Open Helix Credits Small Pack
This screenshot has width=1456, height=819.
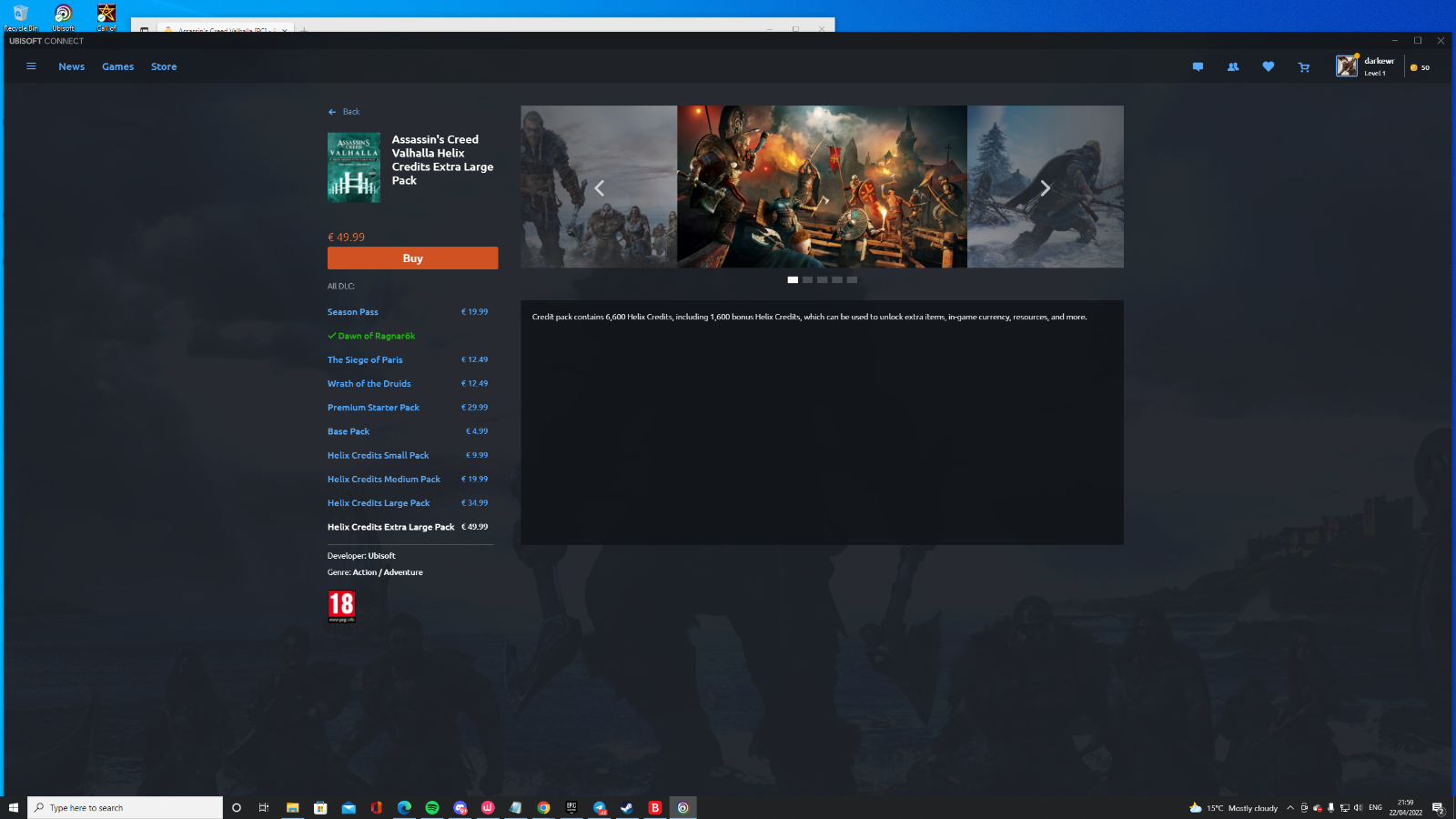[378, 455]
